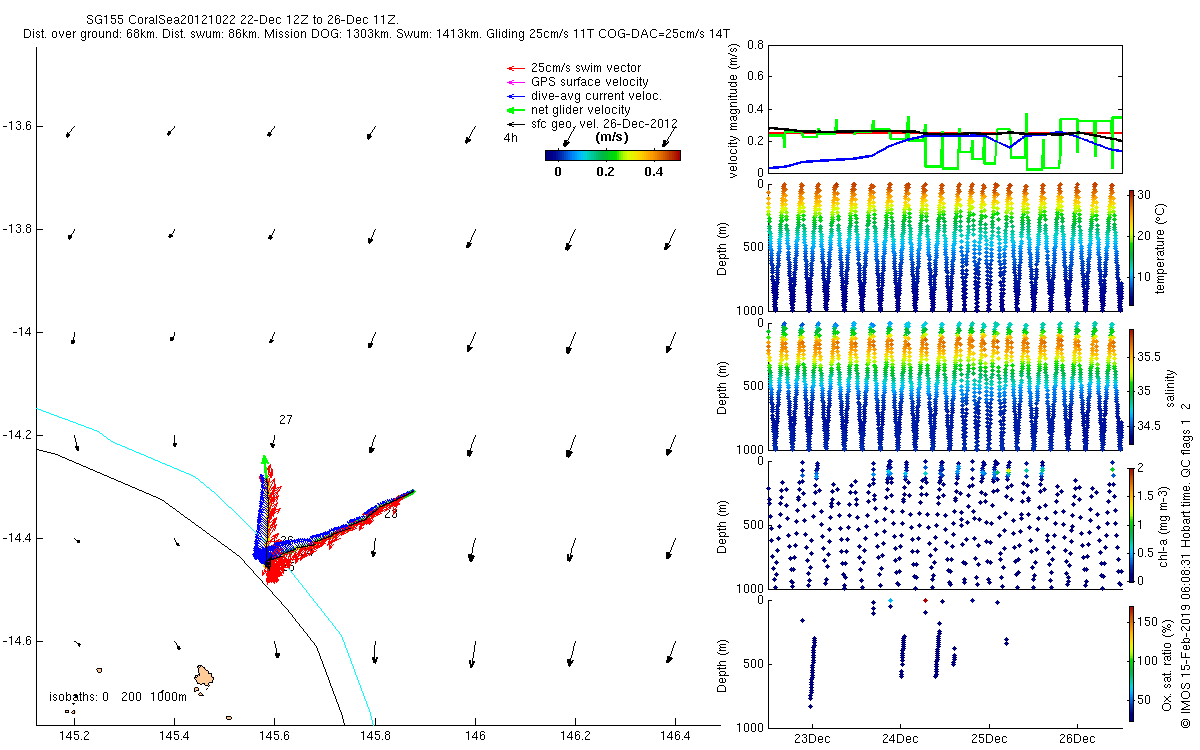This screenshot has height=750, width=1200.
Task: Click the horizontal velocity (m/s) colorbar
Action: tap(612, 155)
